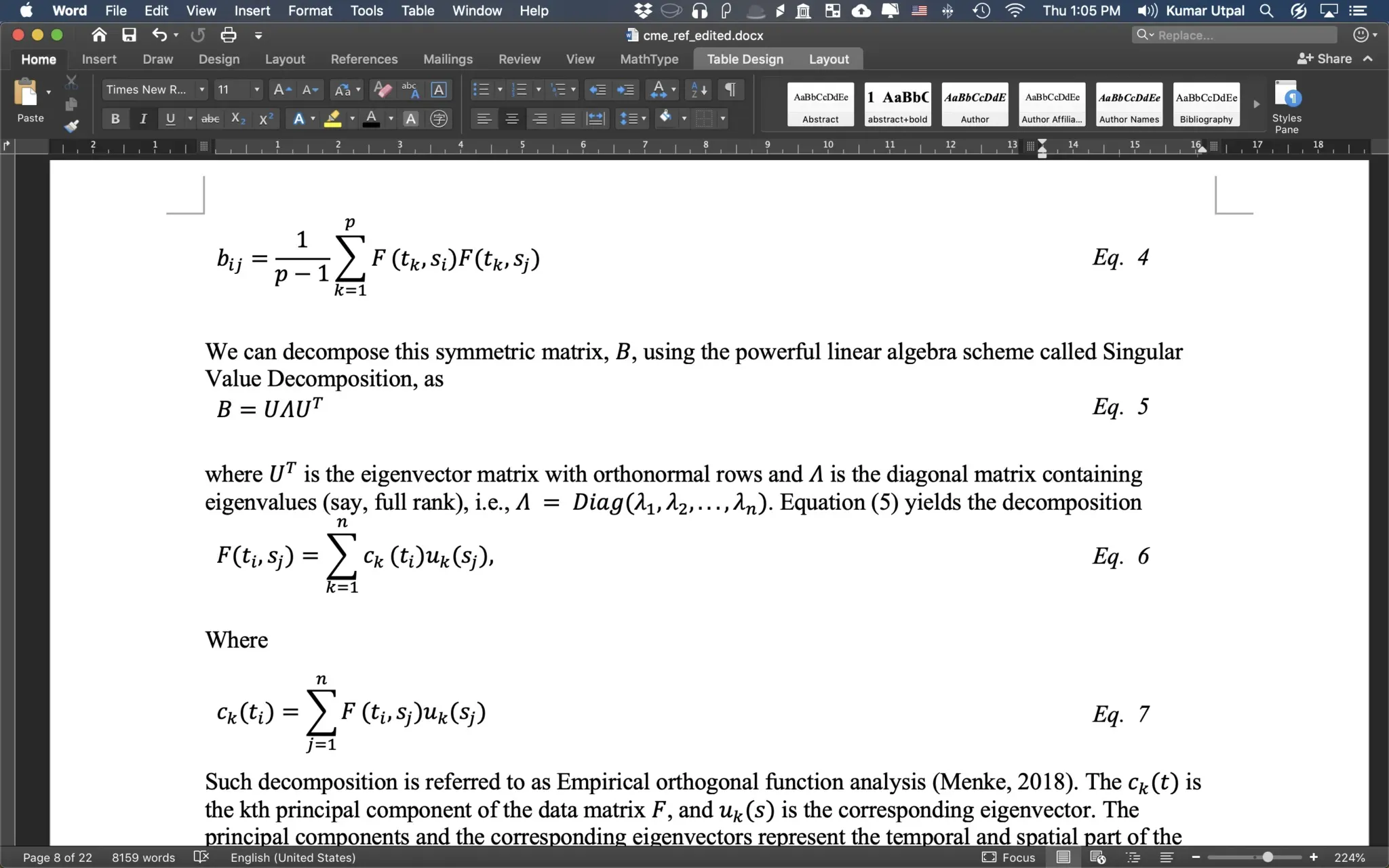
Task: Switch to the References ribbon tab
Action: point(364,60)
